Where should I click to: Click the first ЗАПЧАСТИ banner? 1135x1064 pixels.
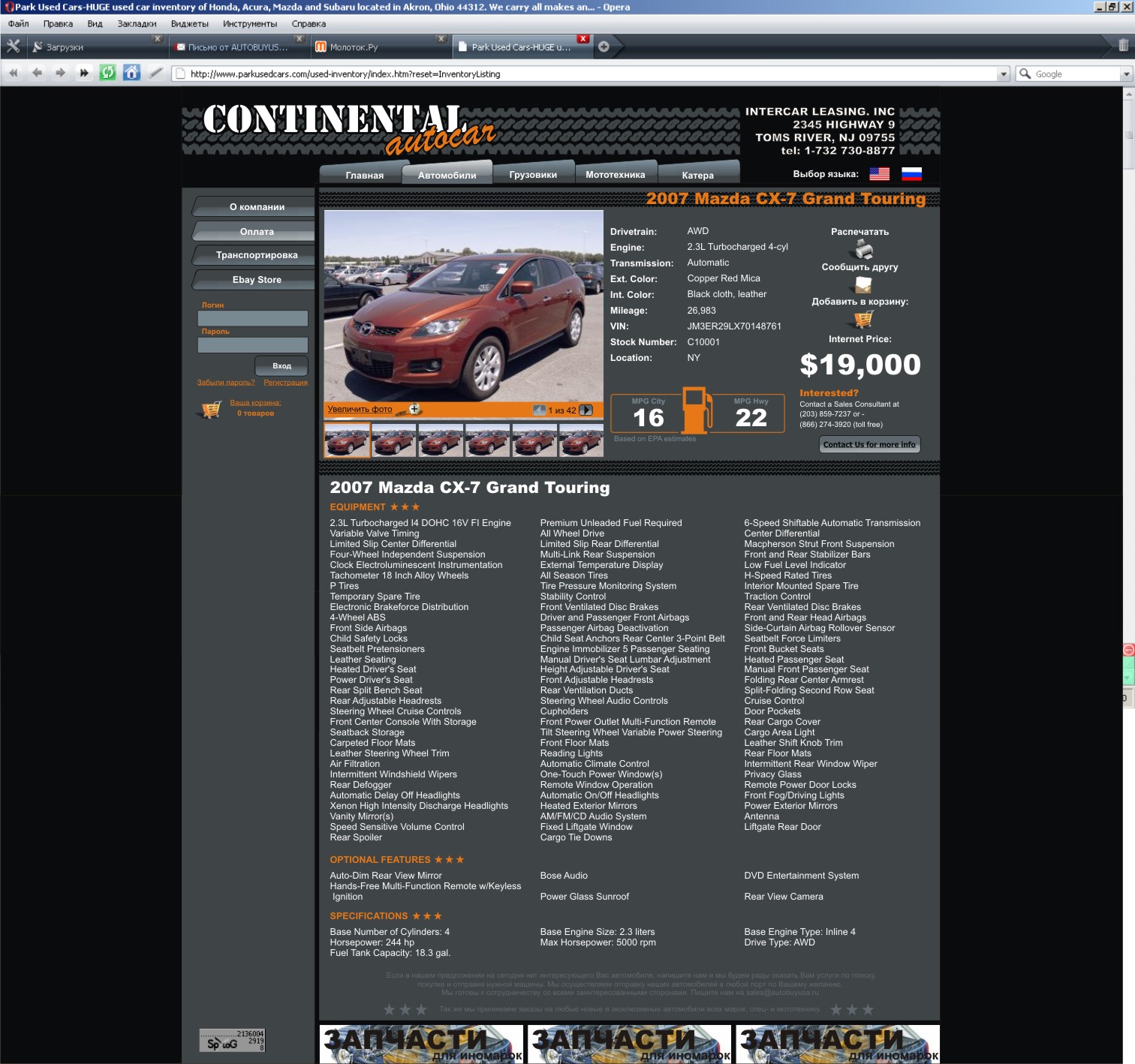pos(421,1044)
